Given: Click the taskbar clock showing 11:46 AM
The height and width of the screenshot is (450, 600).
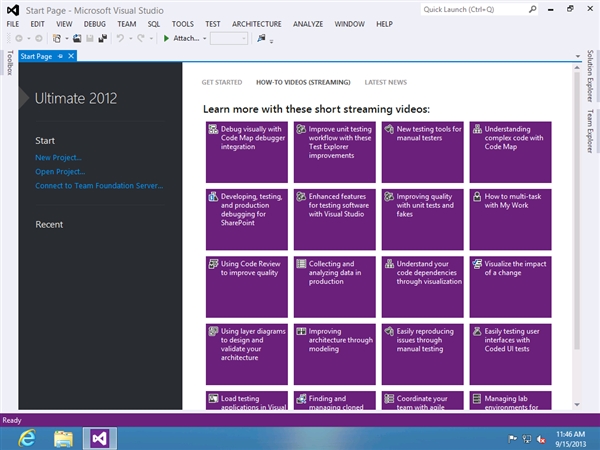Looking at the screenshot, I should point(571,439).
